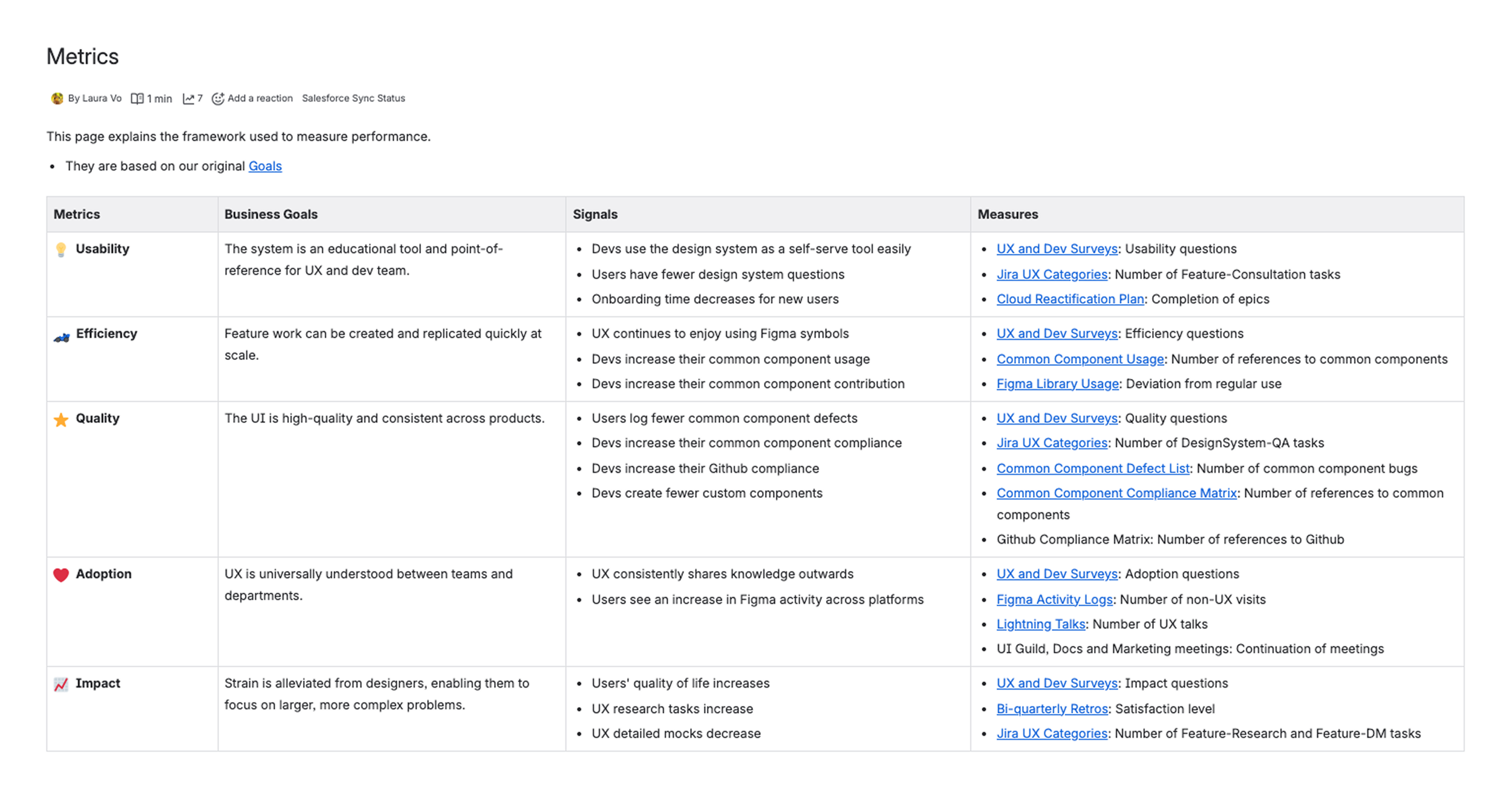This screenshot has height=799, width=1512.
Task: Click Laura Vo's author avatar icon
Action: point(57,99)
